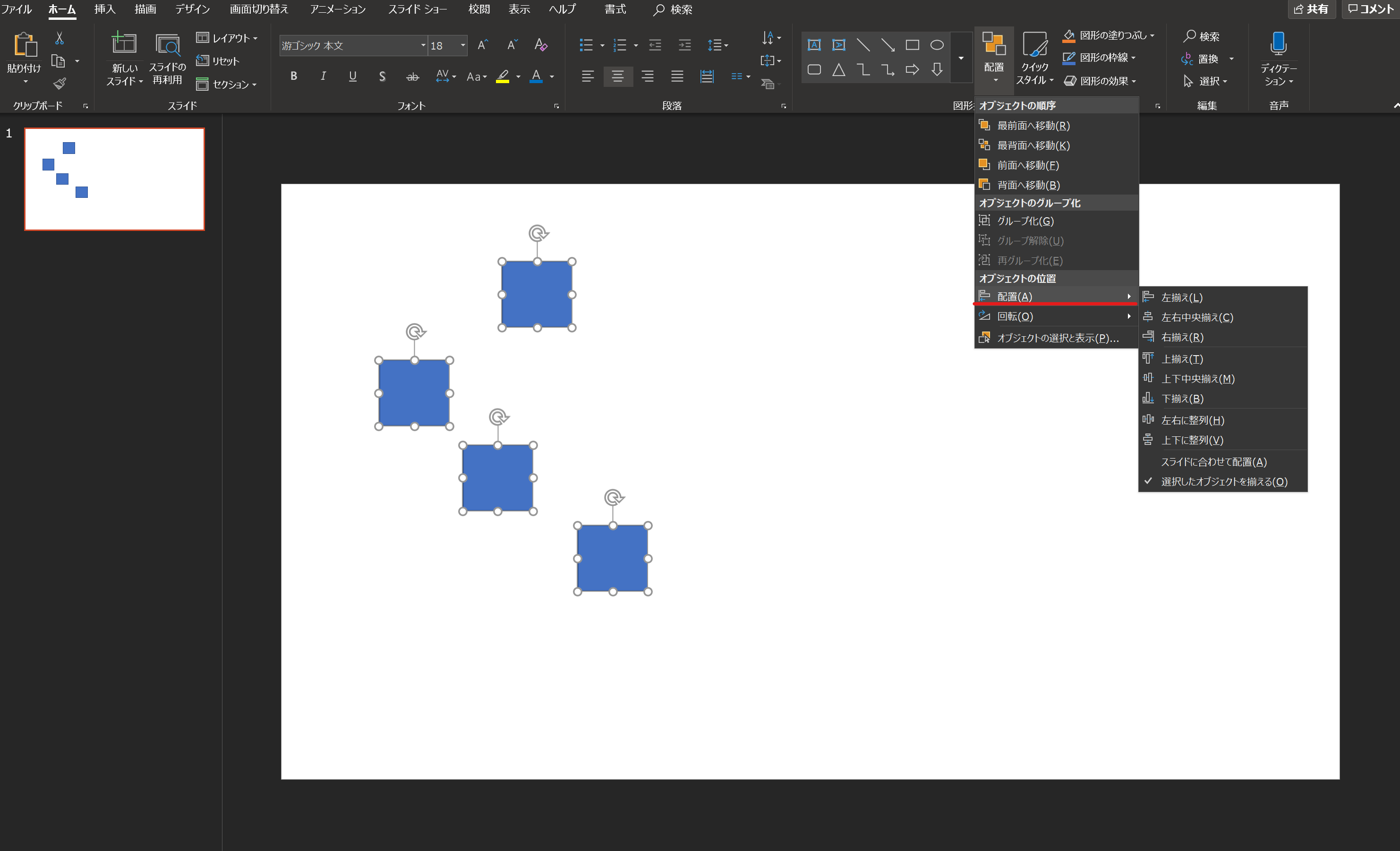Click the center text alignment icon

pyautogui.click(x=618, y=76)
